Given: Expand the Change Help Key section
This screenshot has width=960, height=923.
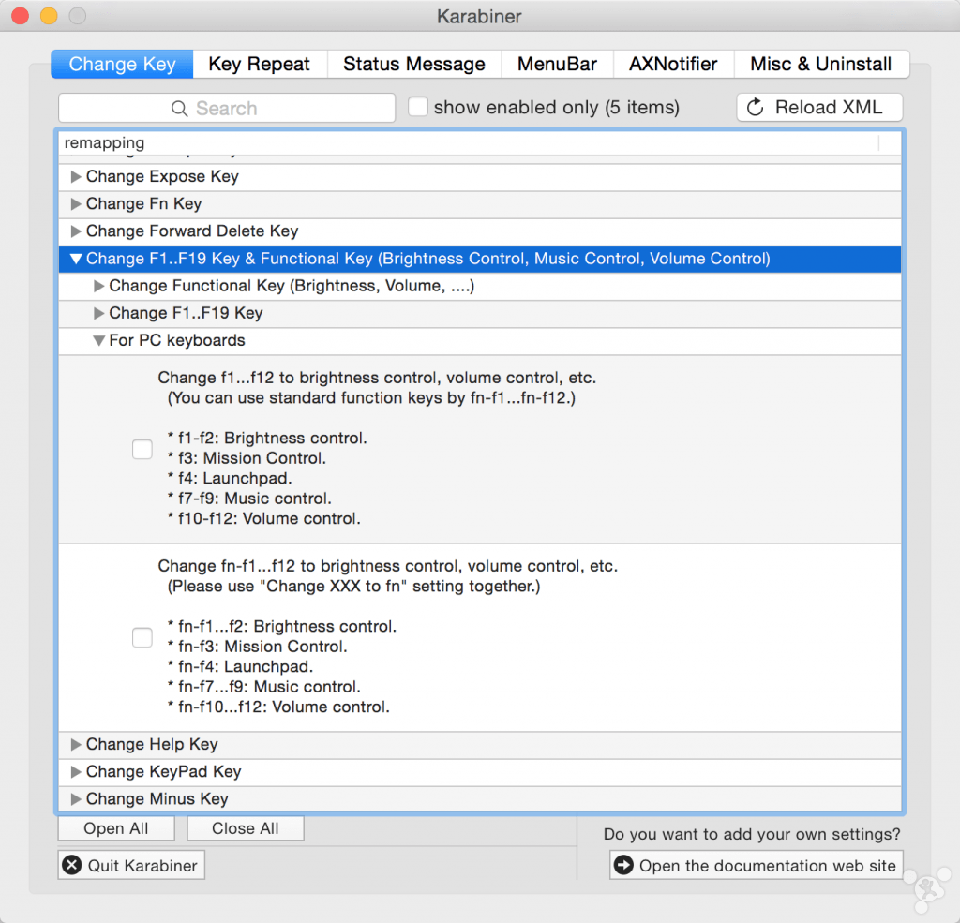Looking at the screenshot, I should click(76, 745).
